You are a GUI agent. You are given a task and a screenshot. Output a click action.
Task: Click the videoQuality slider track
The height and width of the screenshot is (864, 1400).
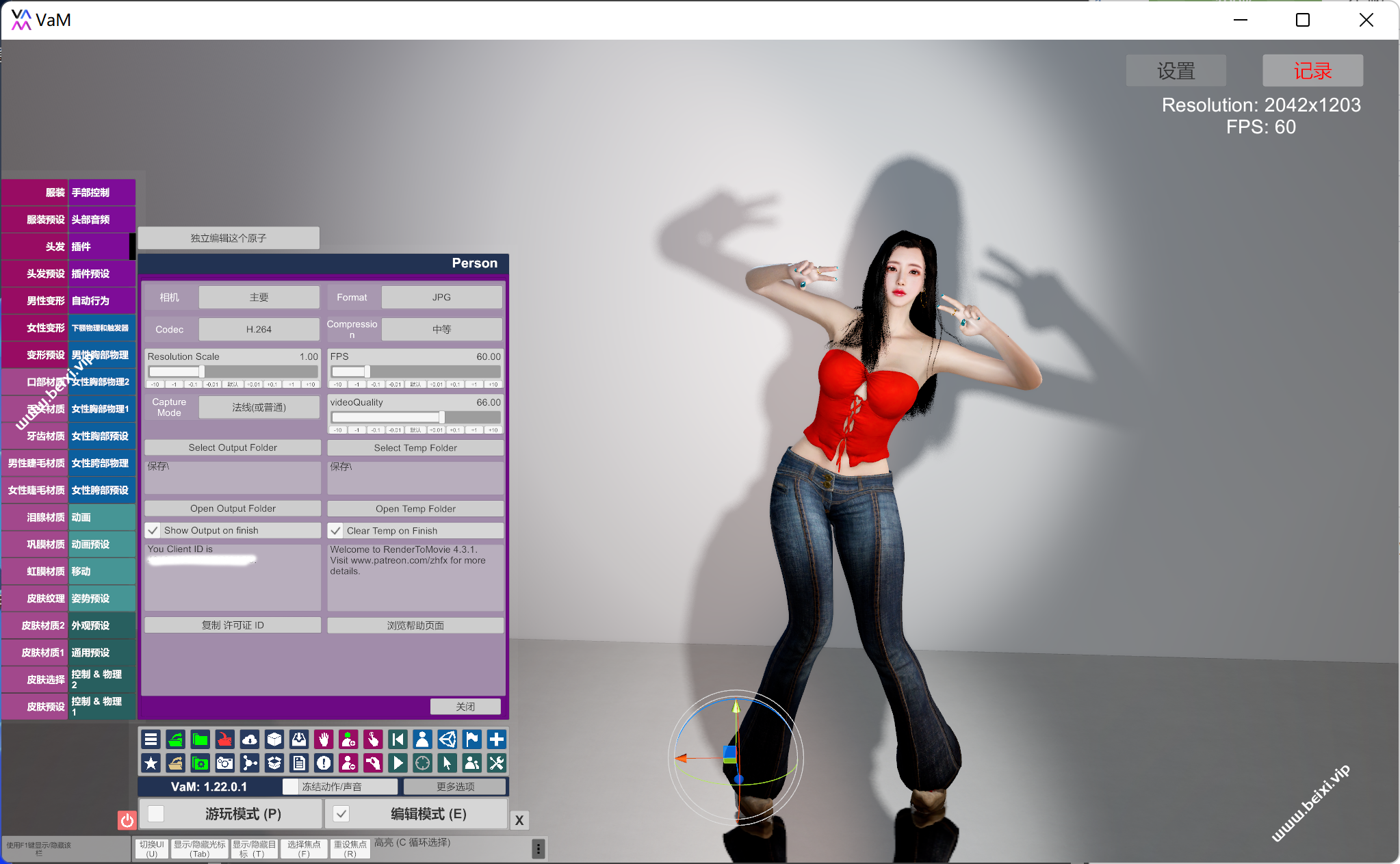coord(415,417)
